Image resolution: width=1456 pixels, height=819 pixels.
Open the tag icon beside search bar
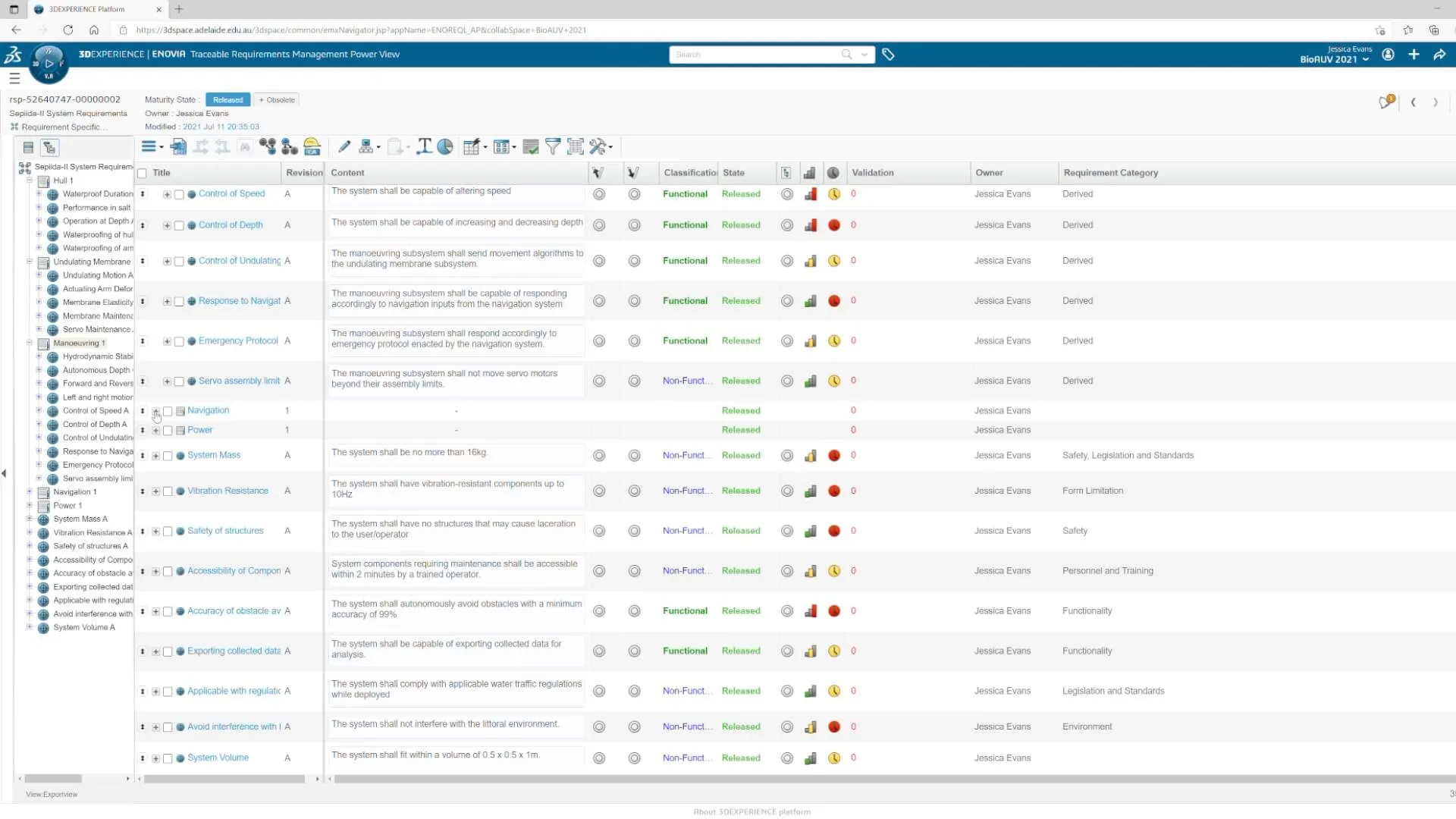click(888, 55)
